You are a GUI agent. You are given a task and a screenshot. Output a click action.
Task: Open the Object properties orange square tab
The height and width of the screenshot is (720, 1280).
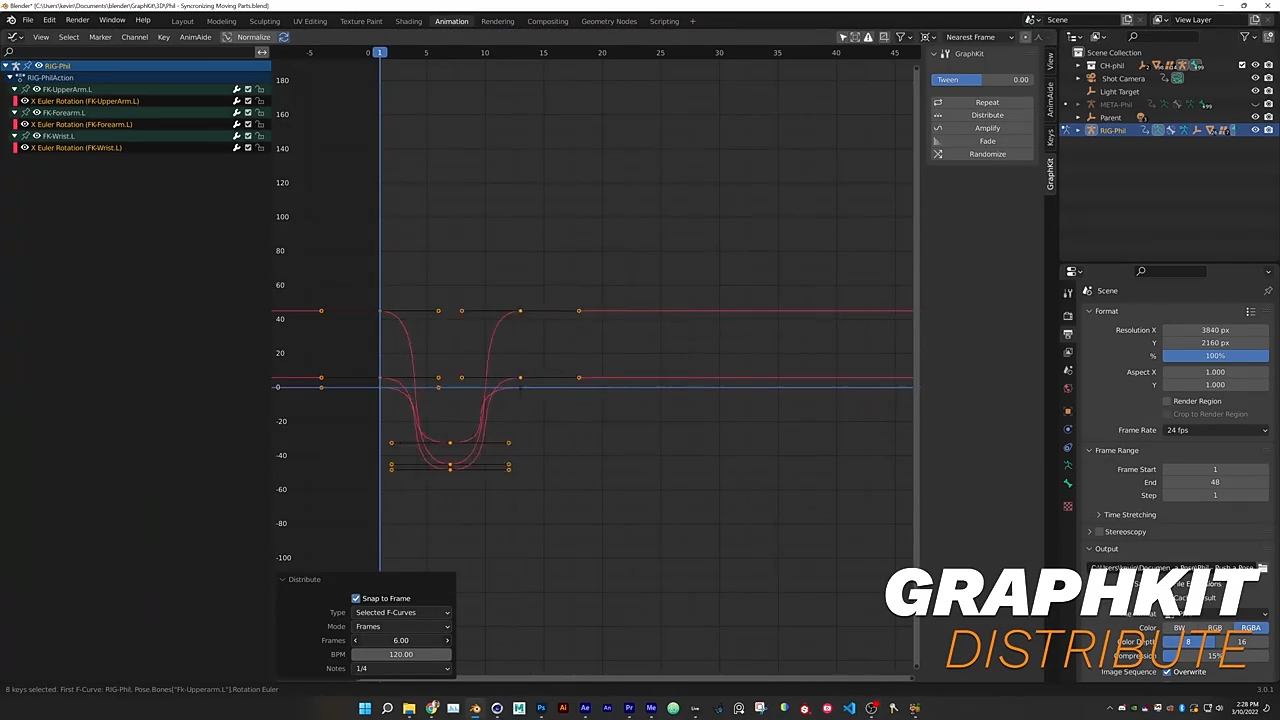coord(1068,410)
